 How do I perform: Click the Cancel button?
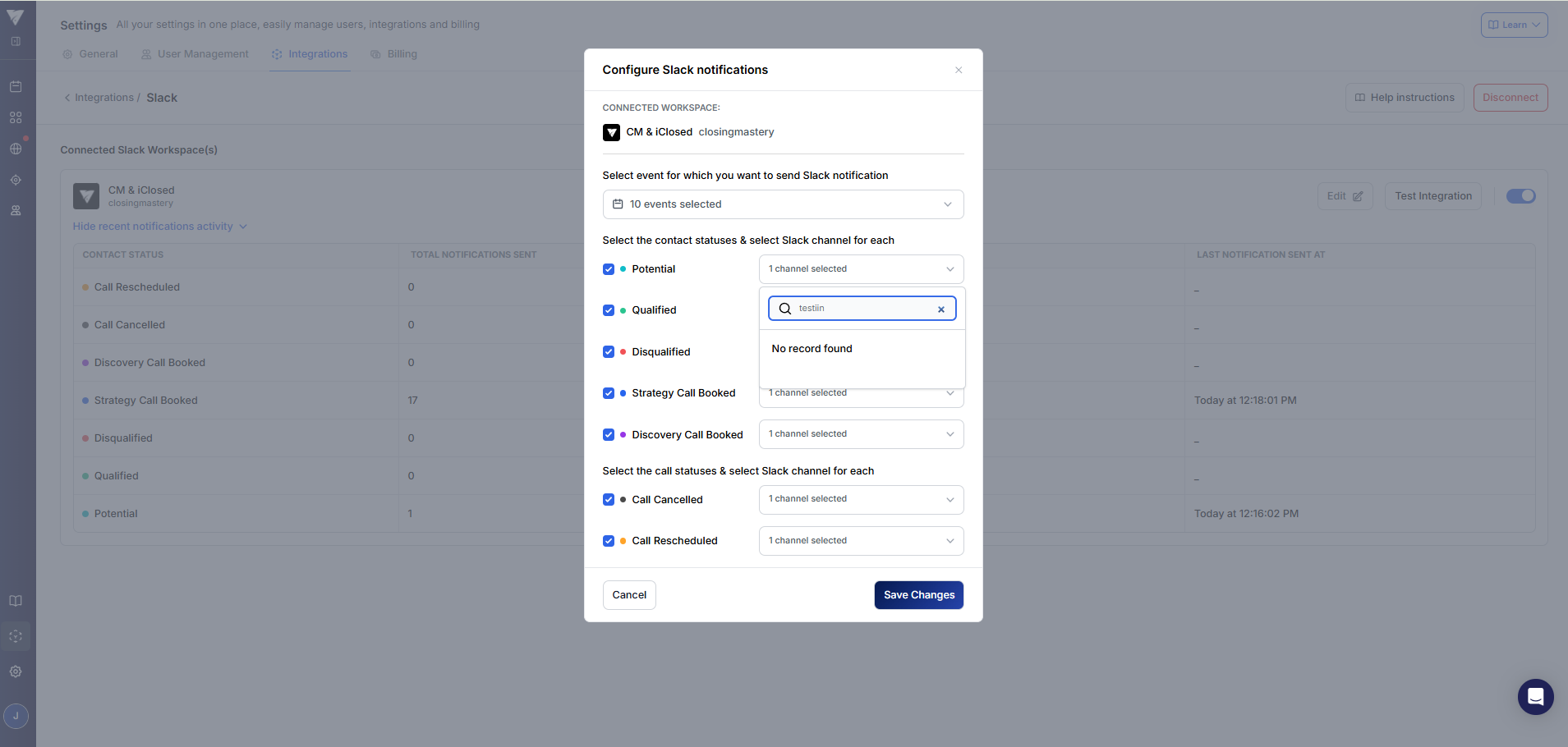click(x=629, y=595)
